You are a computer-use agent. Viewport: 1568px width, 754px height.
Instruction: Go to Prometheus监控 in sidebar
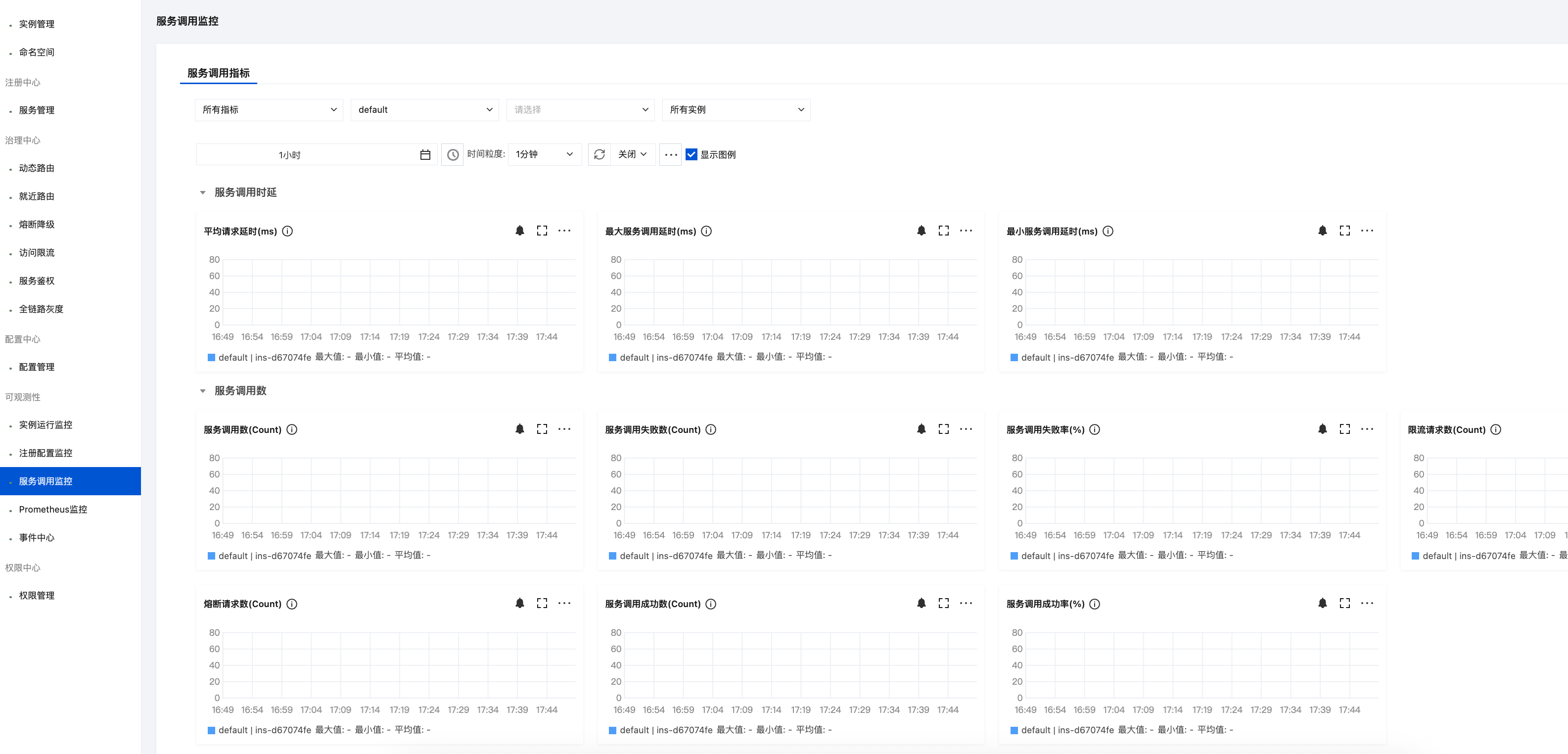52,509
